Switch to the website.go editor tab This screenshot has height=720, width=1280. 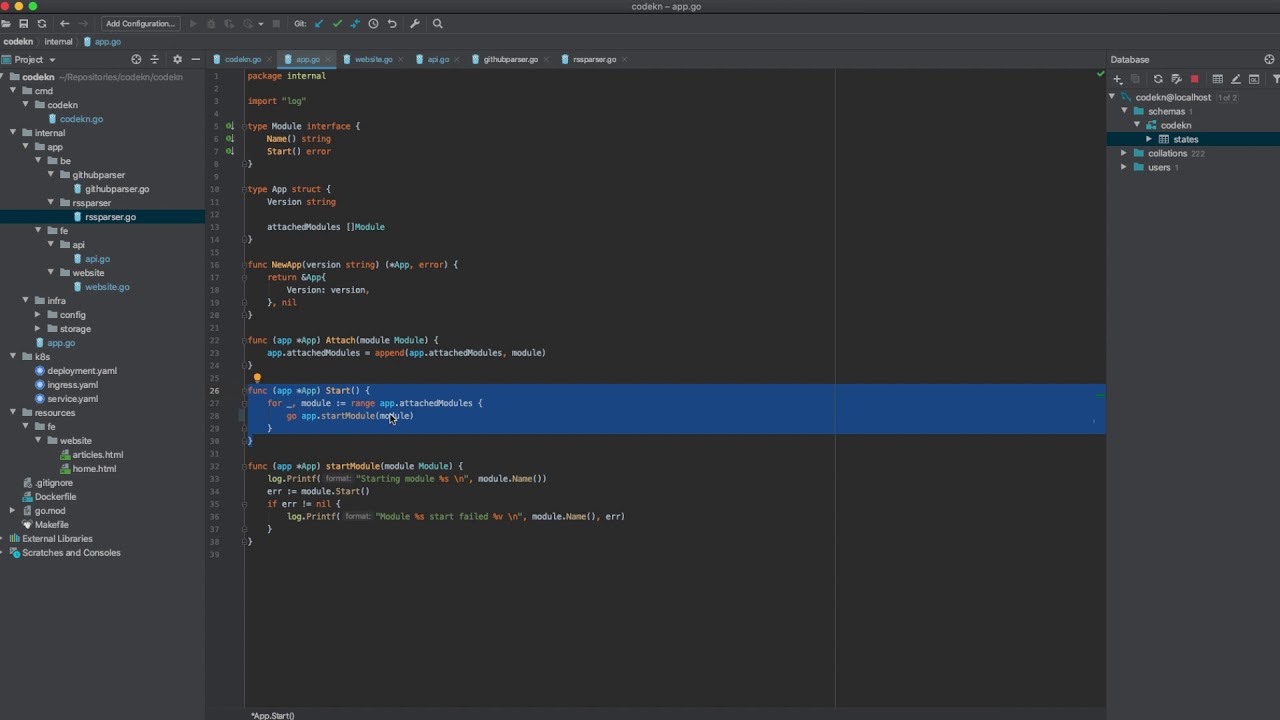(373, 59)
